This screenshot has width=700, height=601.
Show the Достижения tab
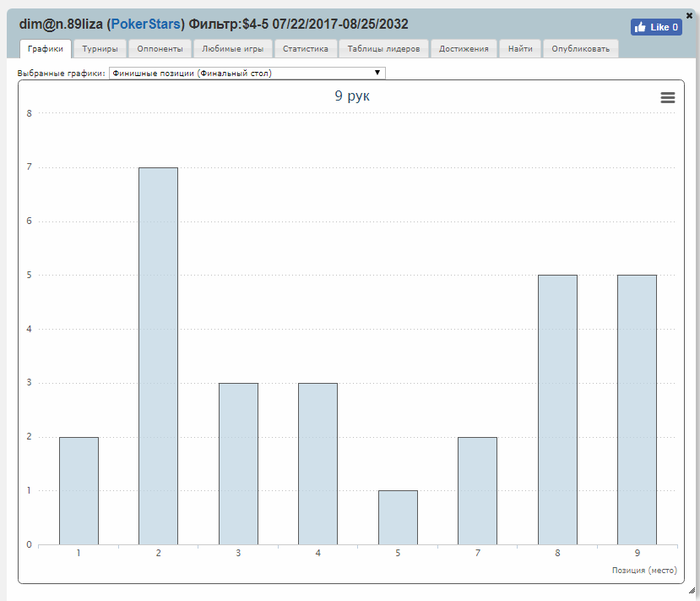(x=463, y=49)
